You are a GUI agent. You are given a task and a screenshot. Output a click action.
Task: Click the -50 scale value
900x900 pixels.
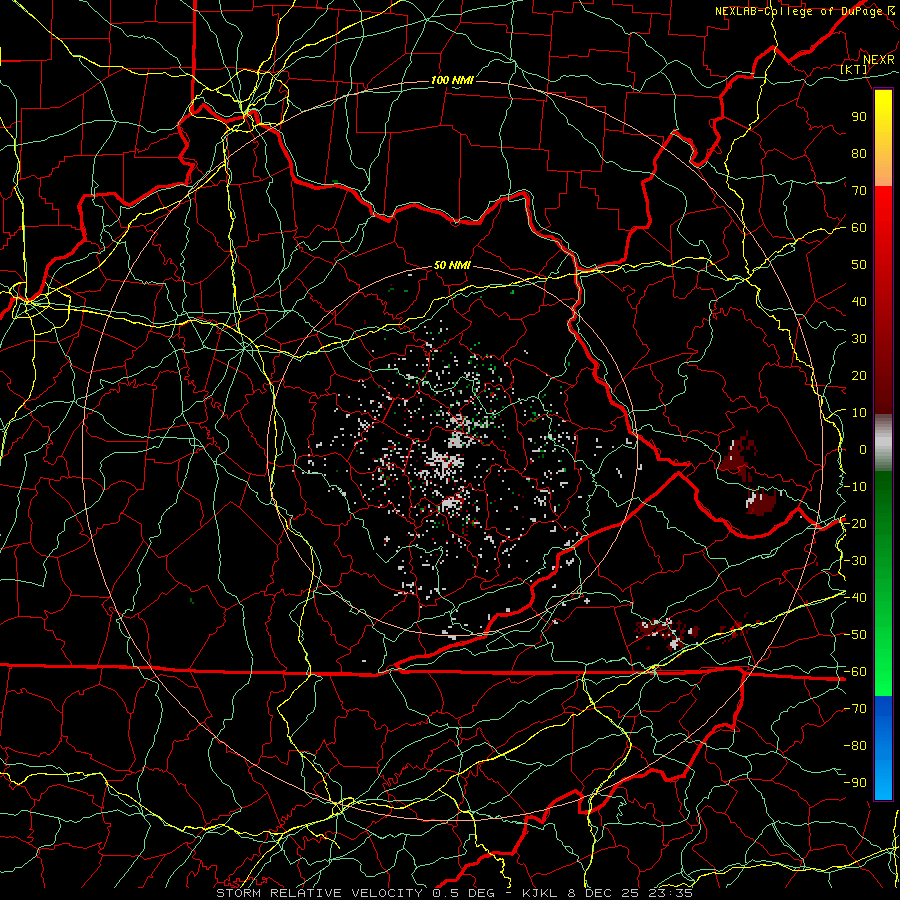pyautogui.click(x=855, y=635)
